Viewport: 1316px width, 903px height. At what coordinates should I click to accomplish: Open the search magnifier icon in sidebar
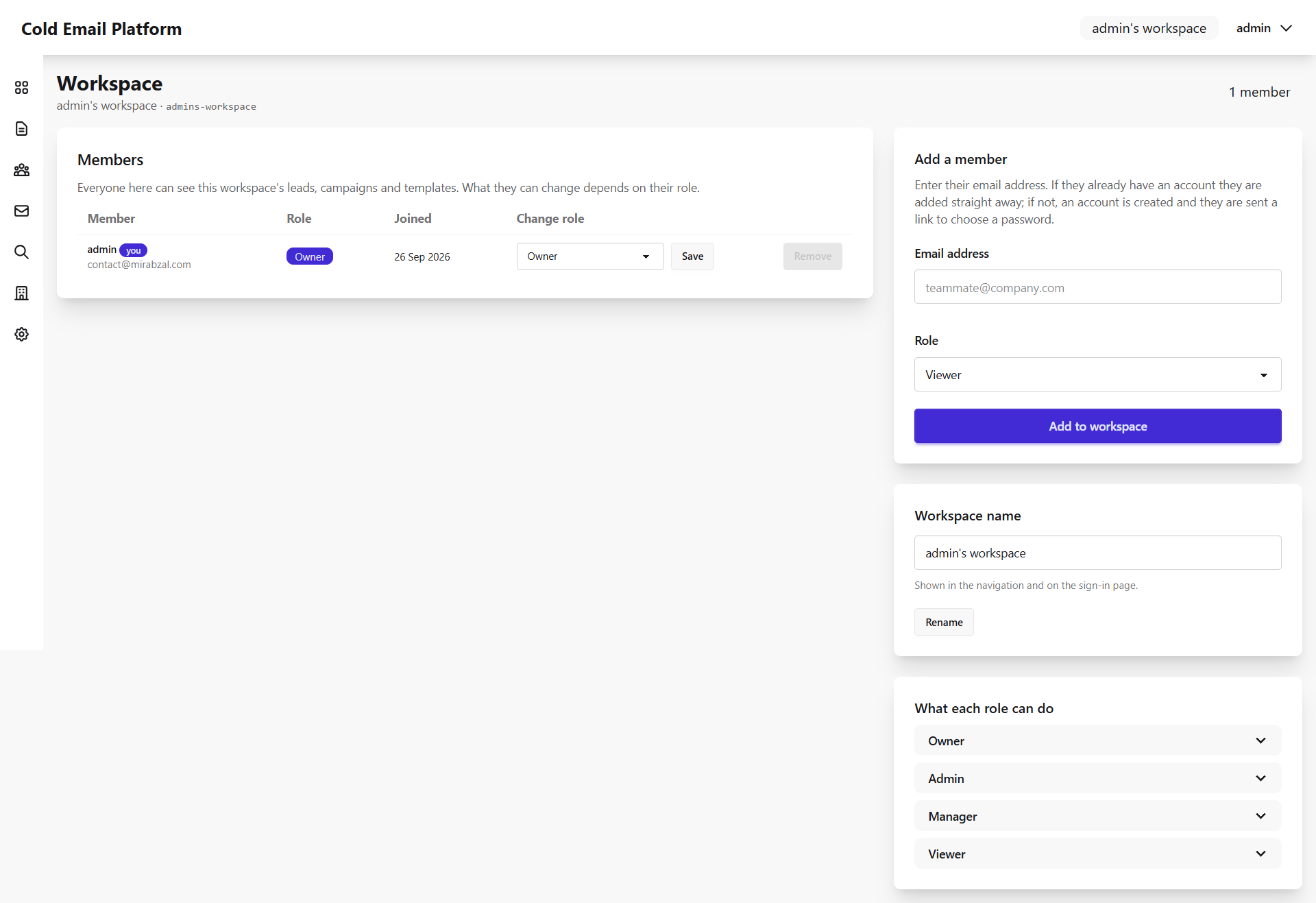point(21,252)
